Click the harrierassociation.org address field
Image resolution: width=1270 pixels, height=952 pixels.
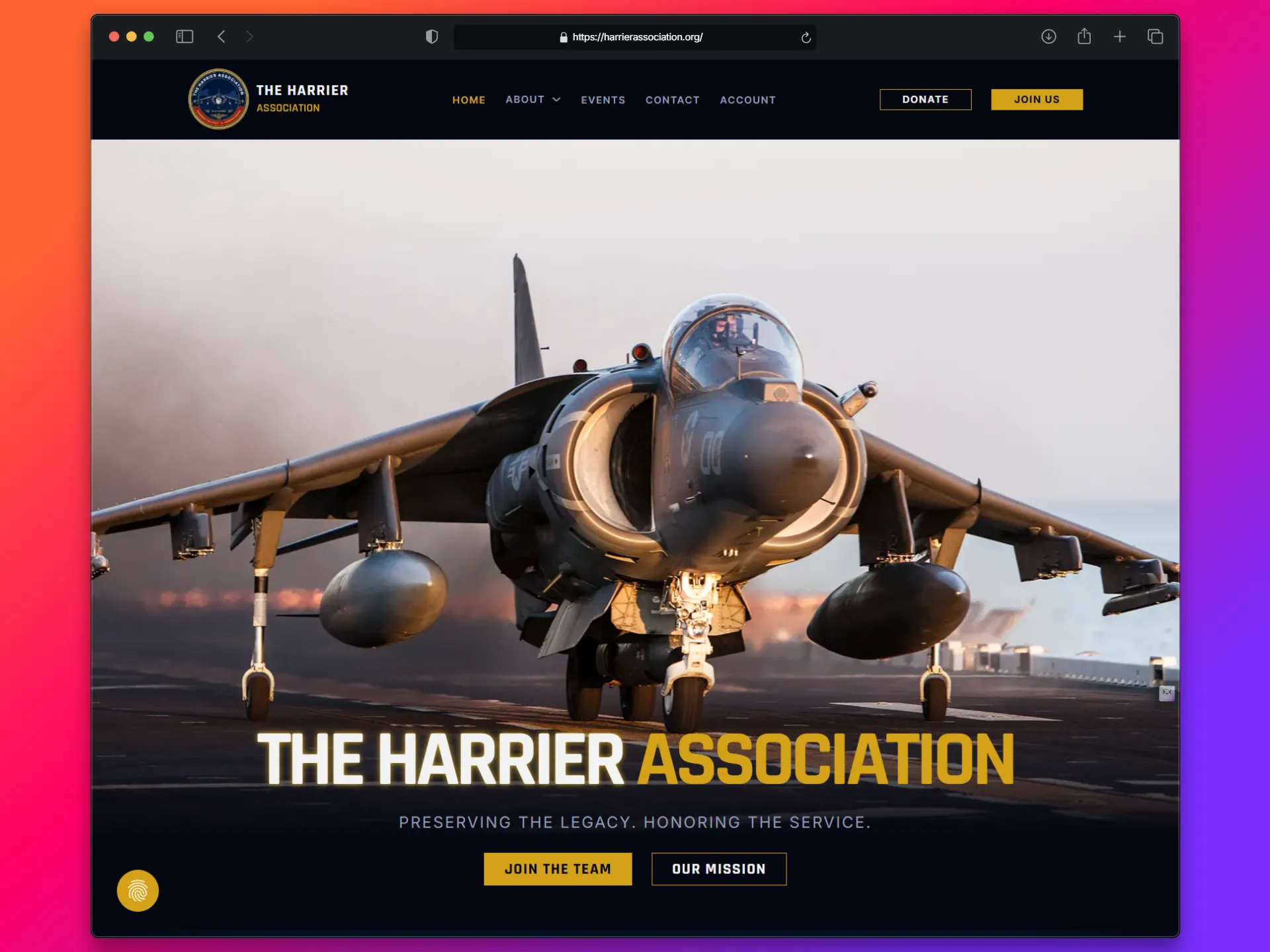click(635, 38)
